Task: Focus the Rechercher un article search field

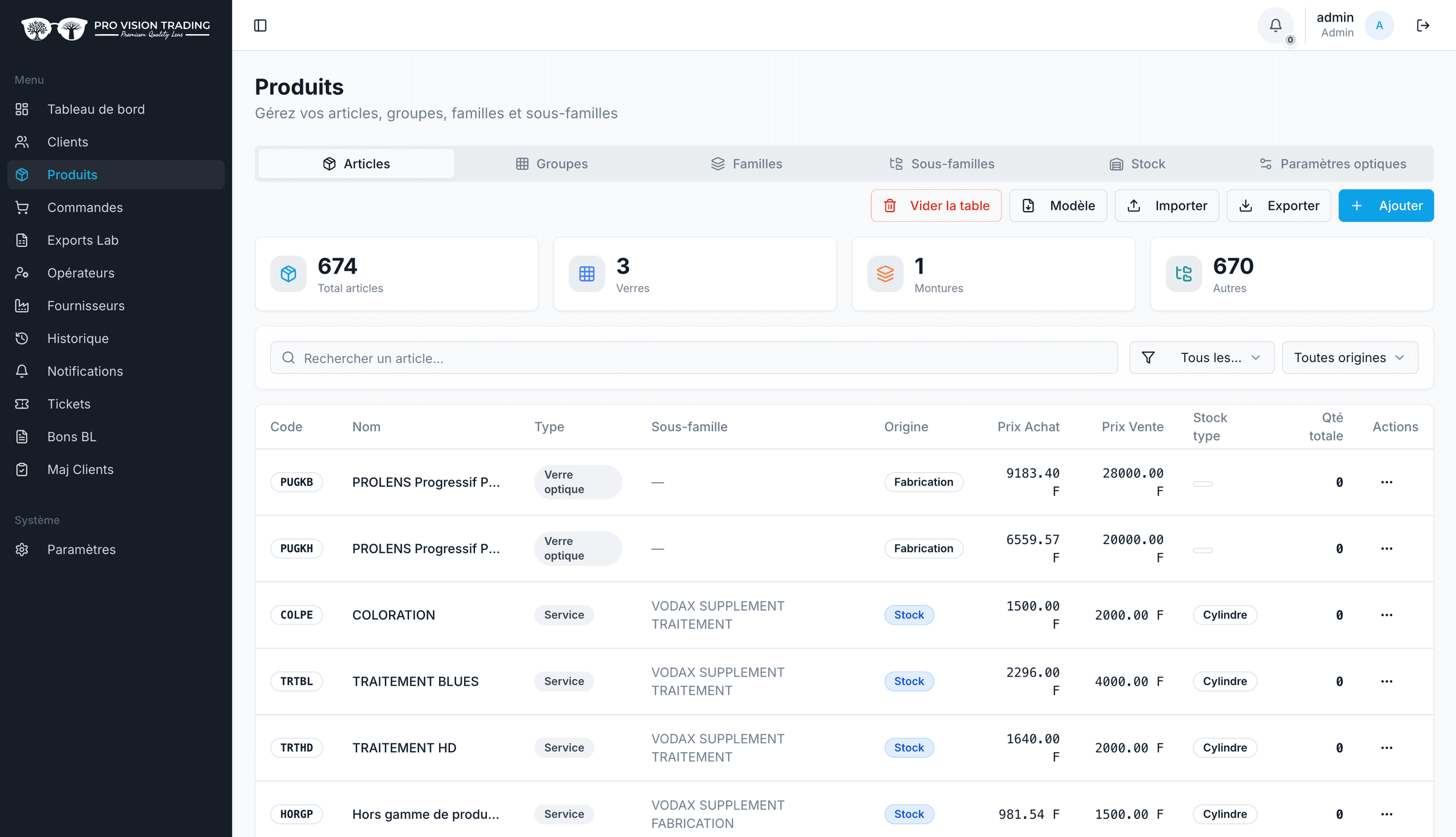Action: [694, 358]
